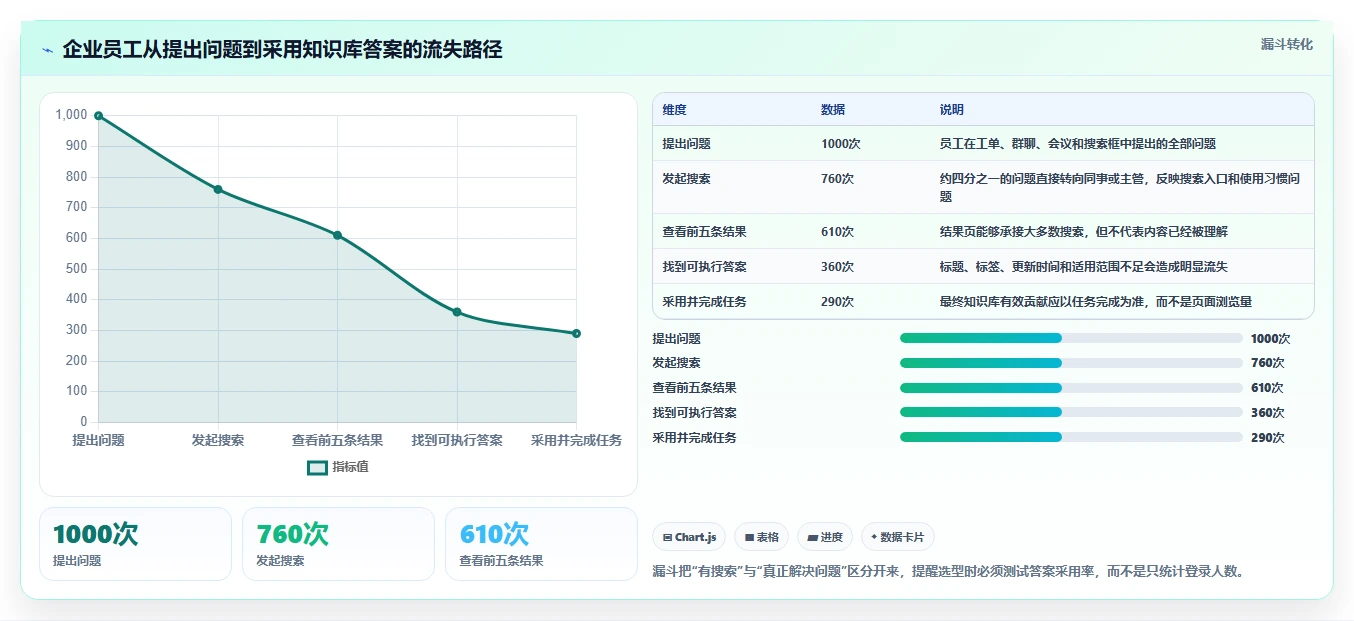Screen dimensions: 1354x621
Task: Click the description starting 最终知识库有效贡献
Action: tap(1096, 302)
